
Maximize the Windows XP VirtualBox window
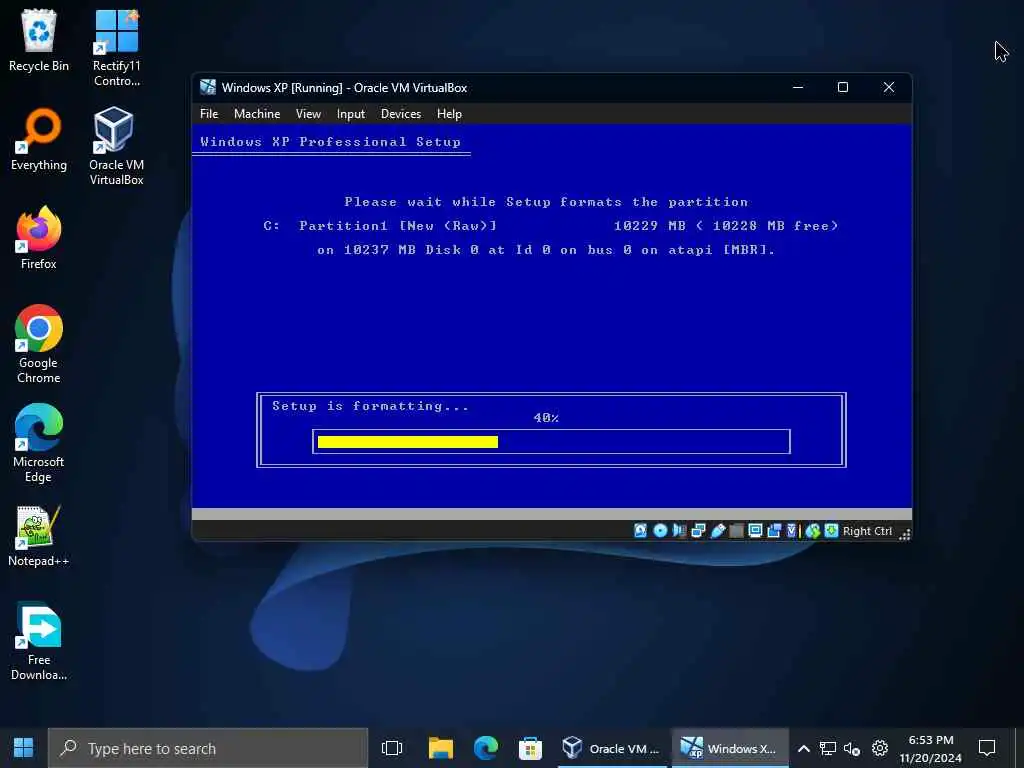pyautogui.click(x=843, y=87)
